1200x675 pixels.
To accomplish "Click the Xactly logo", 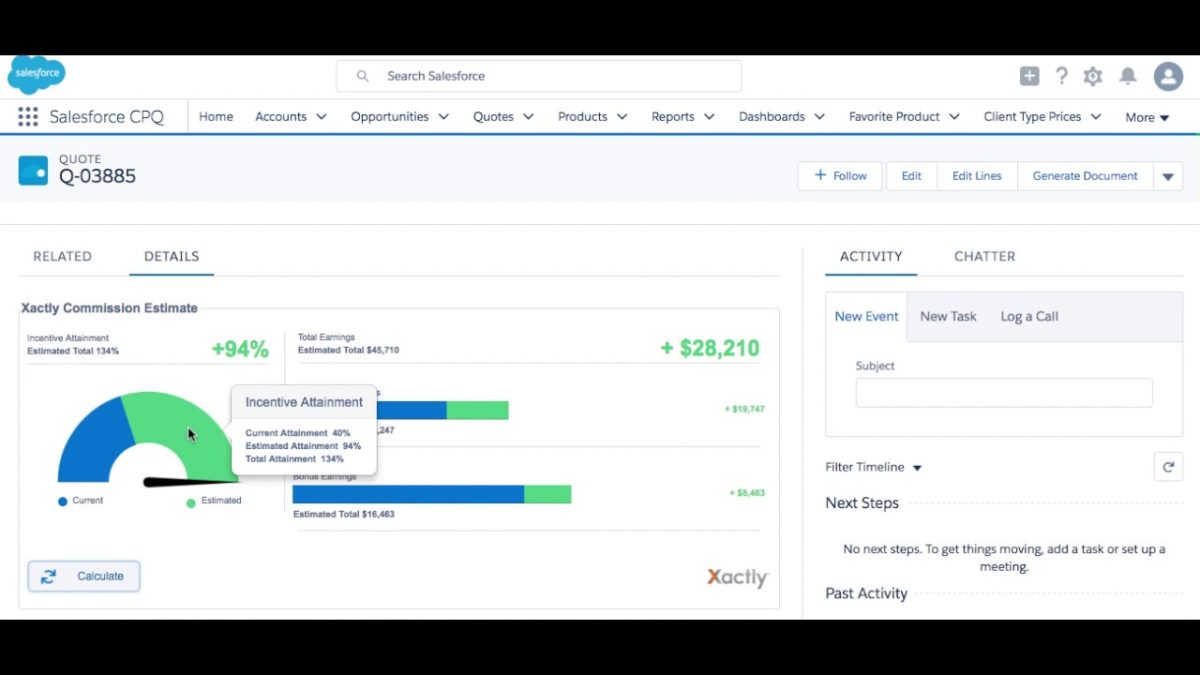I will coord(737,577).
